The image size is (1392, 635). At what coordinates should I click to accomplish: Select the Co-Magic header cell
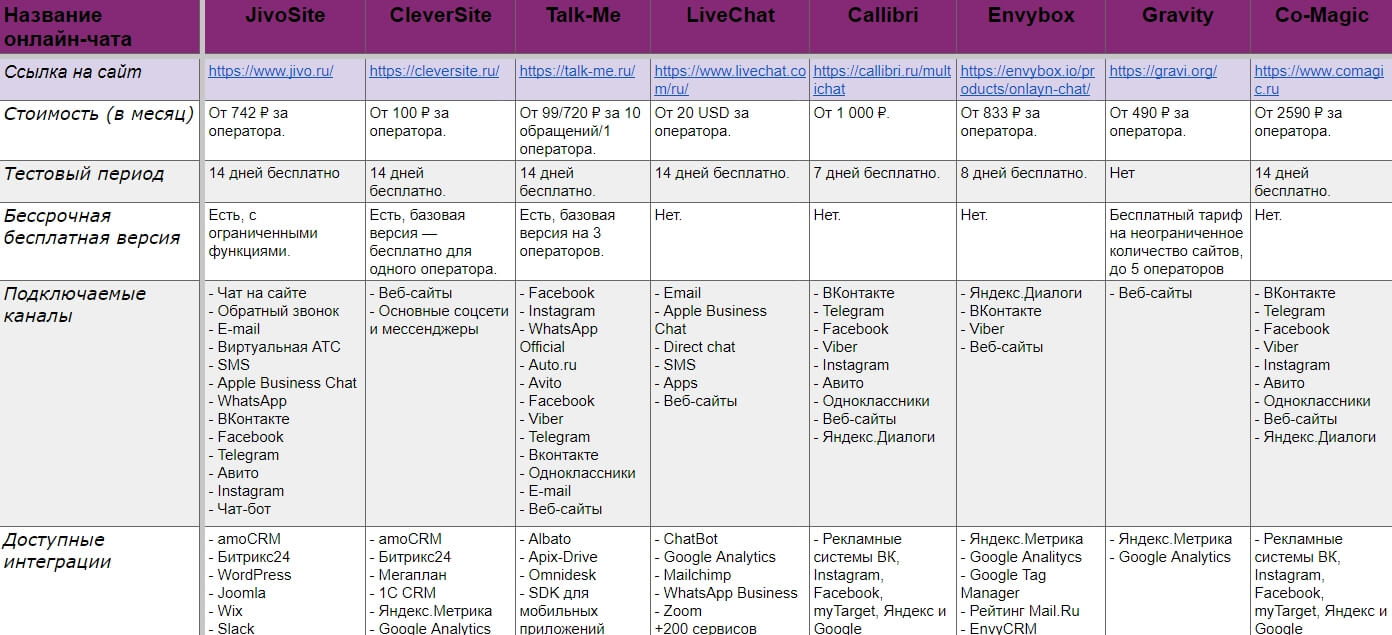tap(1321, 27)
